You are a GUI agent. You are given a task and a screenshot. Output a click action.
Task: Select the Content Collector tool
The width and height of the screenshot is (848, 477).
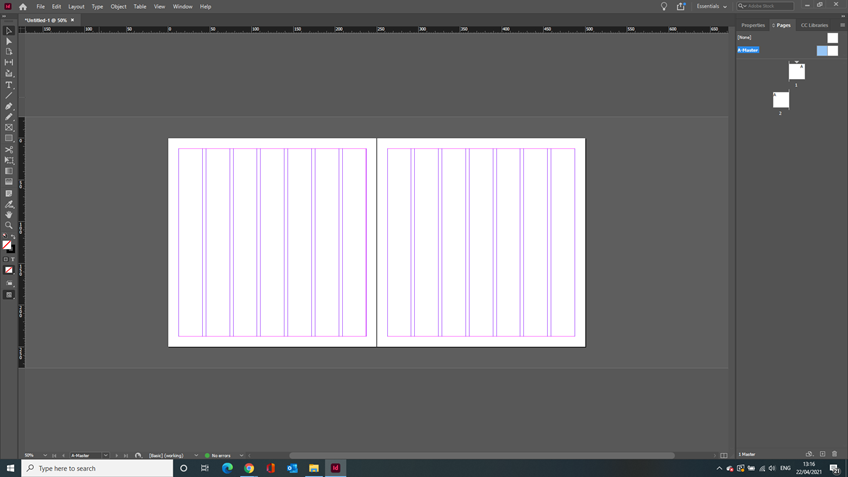(x=9, y=74)
